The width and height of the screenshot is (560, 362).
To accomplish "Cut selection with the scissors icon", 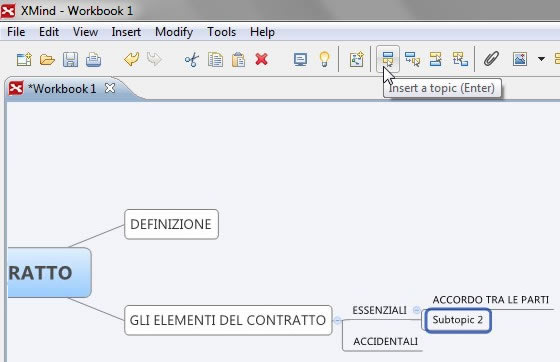I will pos(192,59).
